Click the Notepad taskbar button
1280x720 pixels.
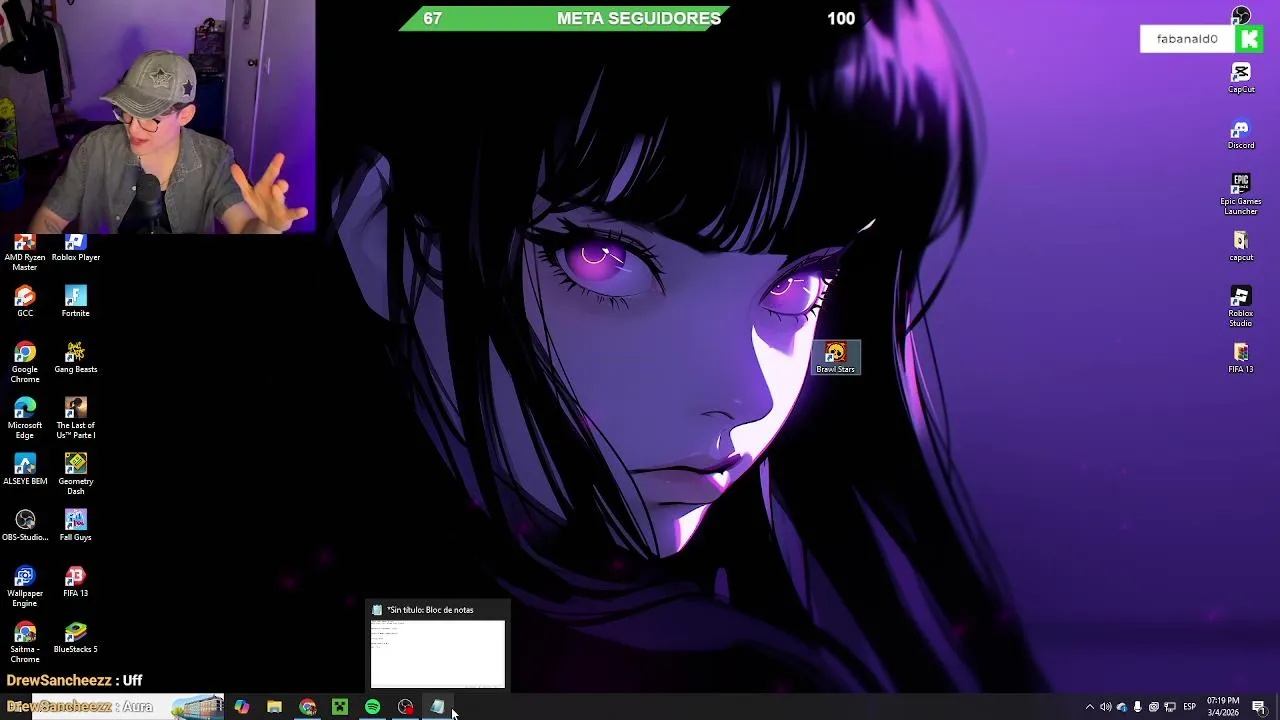pyautogui.click(x=438, y=707)
